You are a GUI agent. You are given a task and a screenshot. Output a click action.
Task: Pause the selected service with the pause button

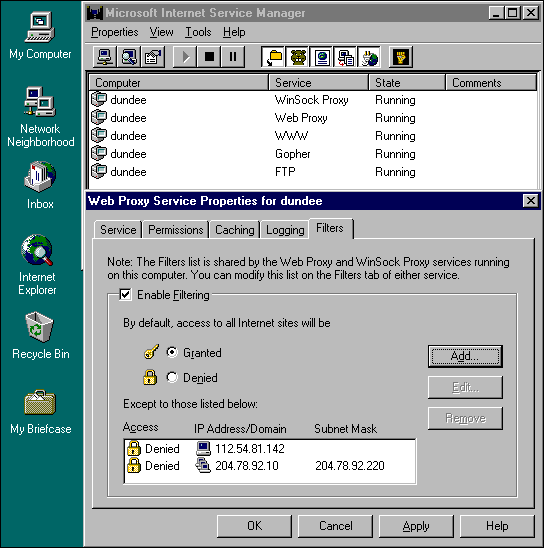pyautogui.click(x=233, y=57)
